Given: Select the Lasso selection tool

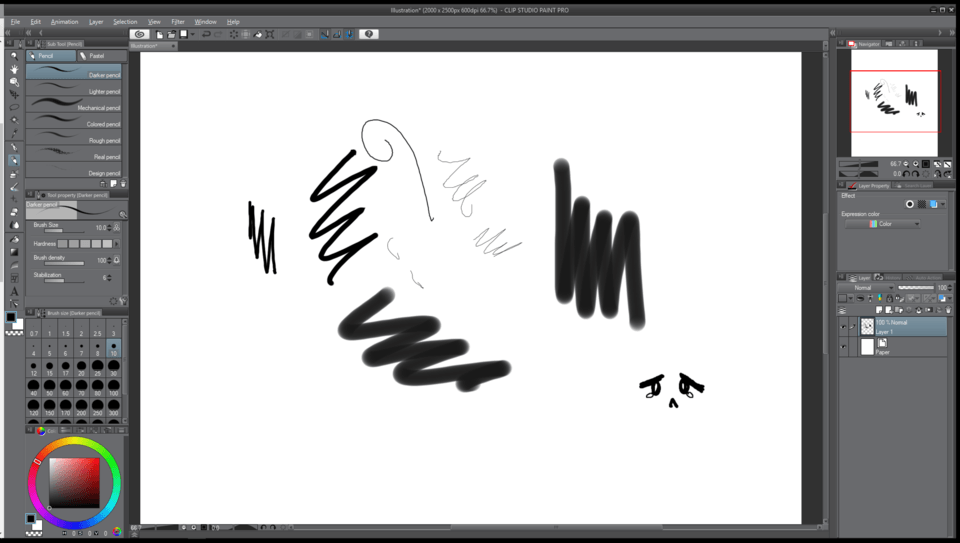Looking at the screenshot, I should pos(14,108).
